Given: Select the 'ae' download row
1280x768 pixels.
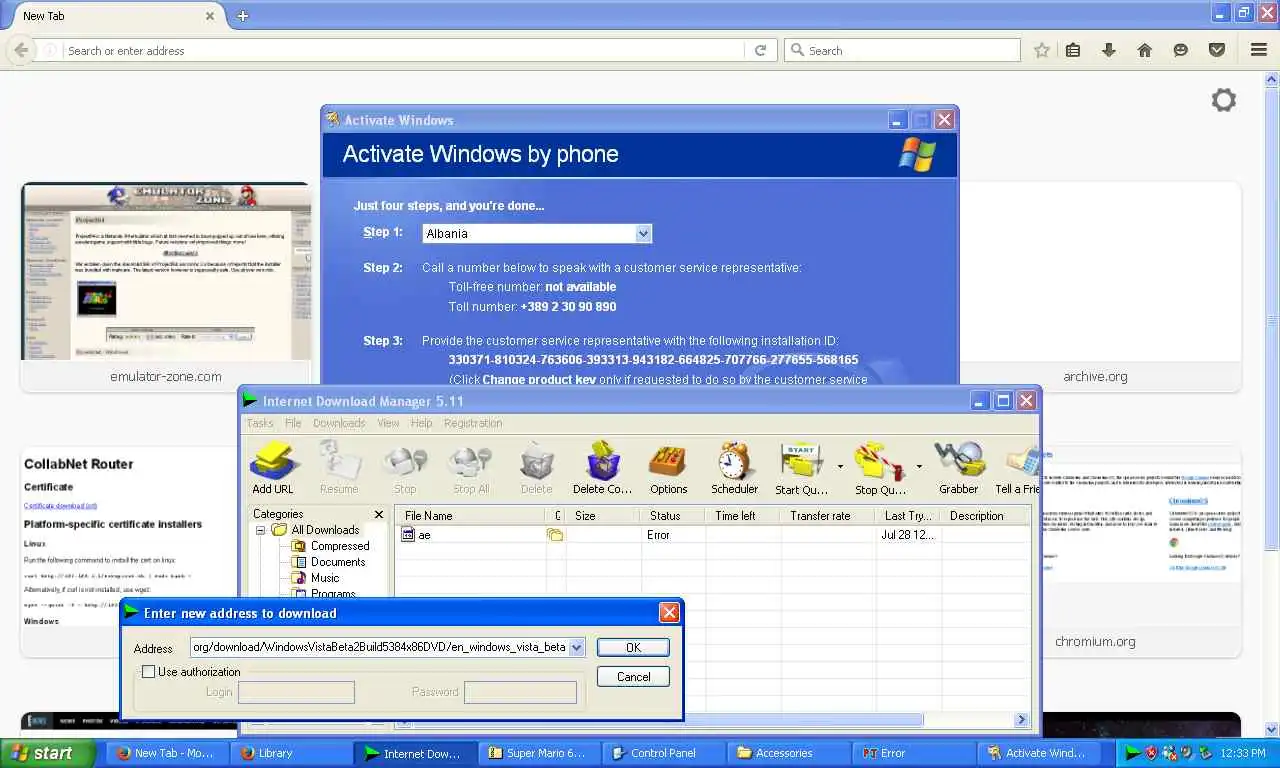Looking at the screenshot, I should click(x=712, y=535).
